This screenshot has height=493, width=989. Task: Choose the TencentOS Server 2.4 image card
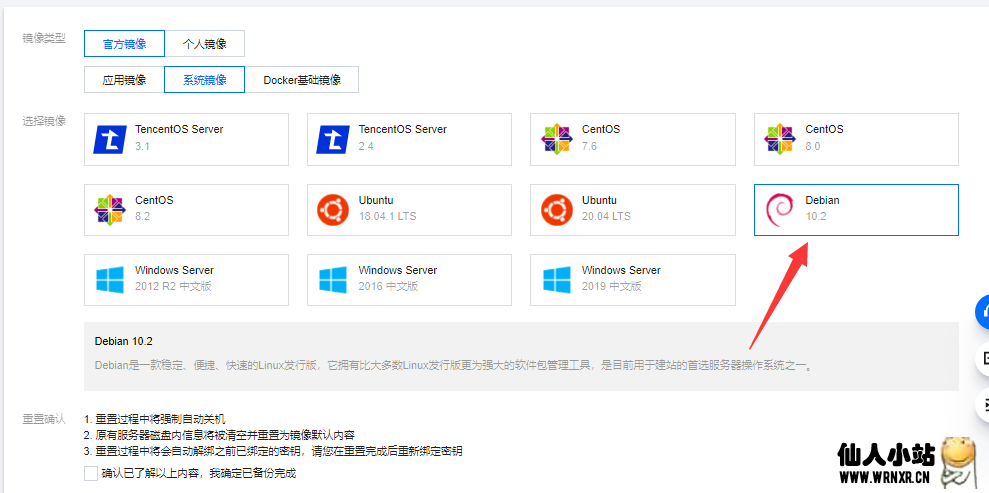click(410, 139)
